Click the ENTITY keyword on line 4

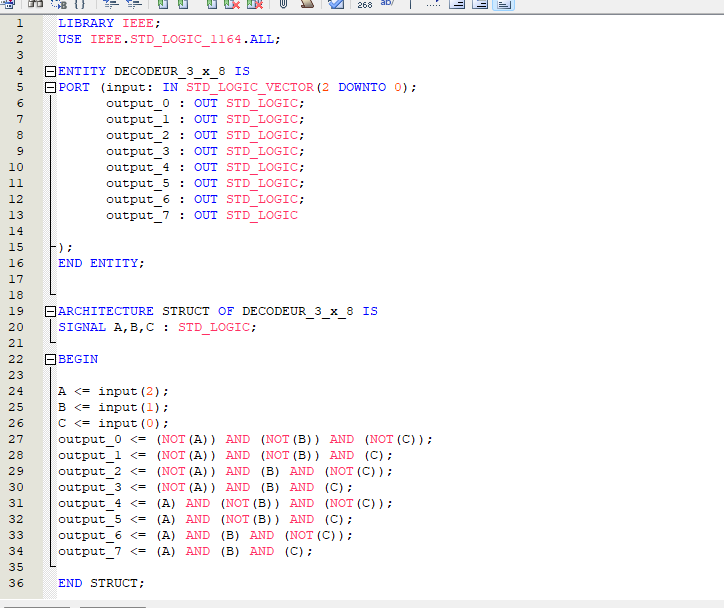coord(82,71)
